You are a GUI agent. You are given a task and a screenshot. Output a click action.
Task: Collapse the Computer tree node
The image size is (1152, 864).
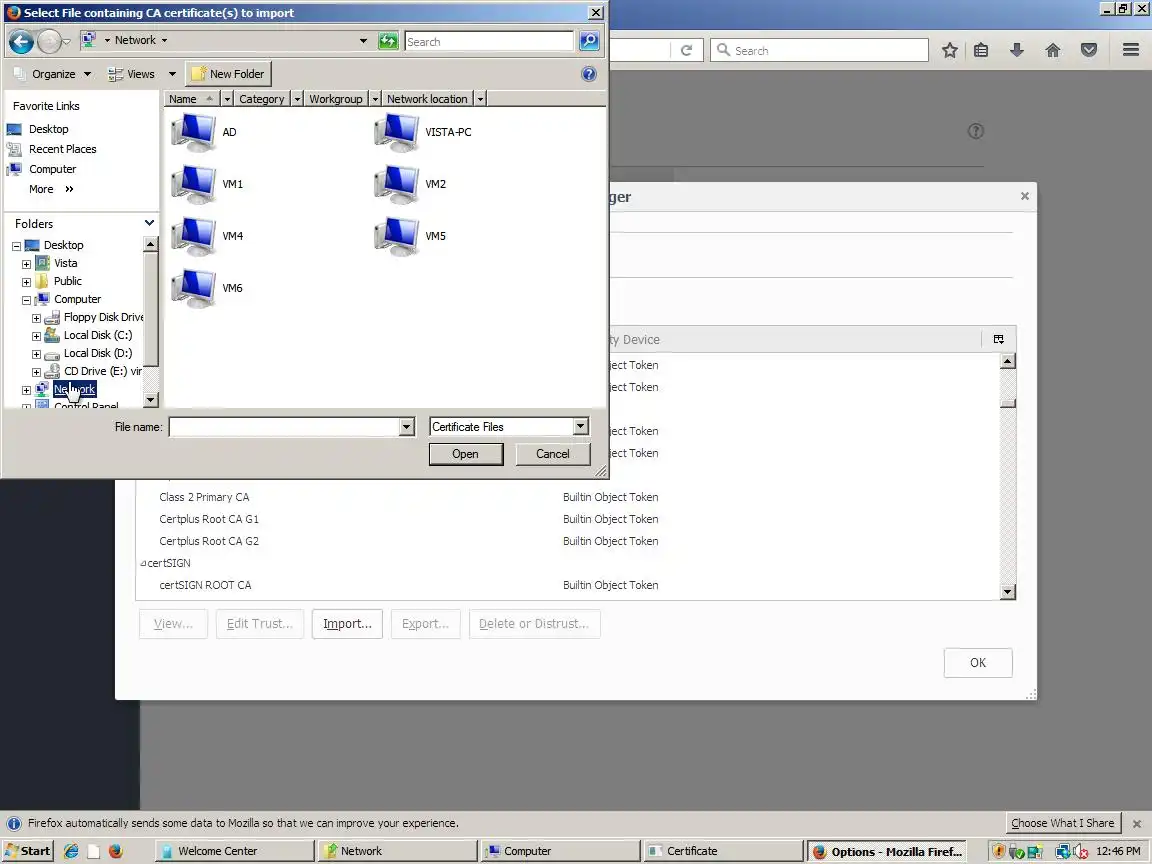coord(26,300)
